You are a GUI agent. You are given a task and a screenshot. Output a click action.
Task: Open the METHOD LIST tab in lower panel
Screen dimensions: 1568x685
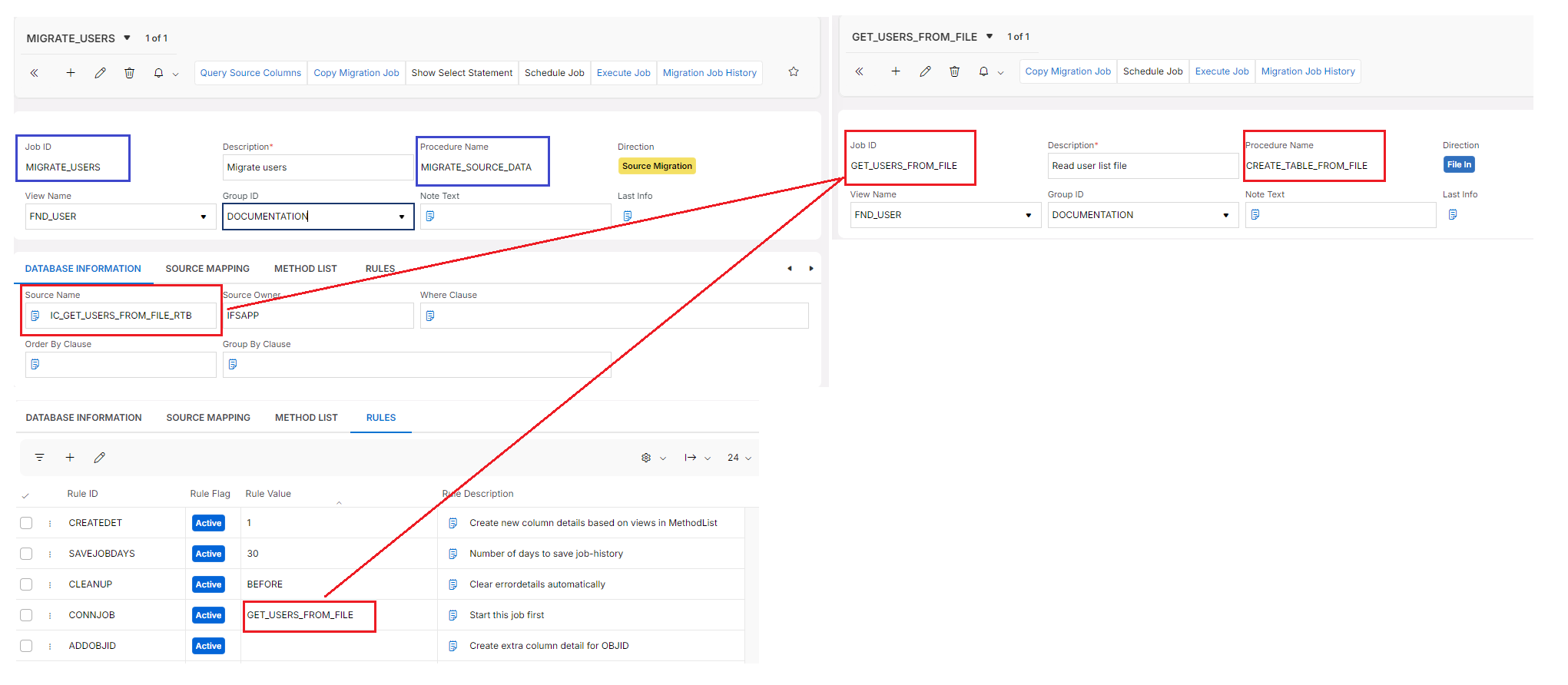click(x=307, y=418)
